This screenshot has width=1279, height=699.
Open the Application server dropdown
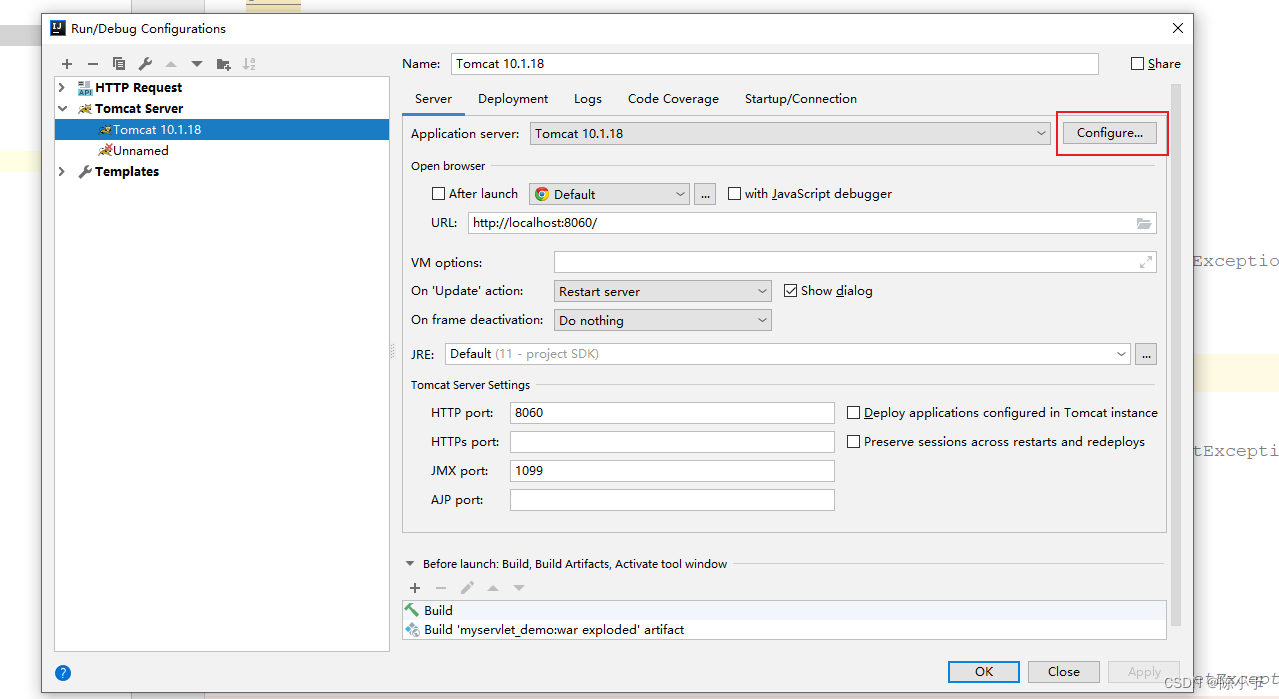point(1038,133)
